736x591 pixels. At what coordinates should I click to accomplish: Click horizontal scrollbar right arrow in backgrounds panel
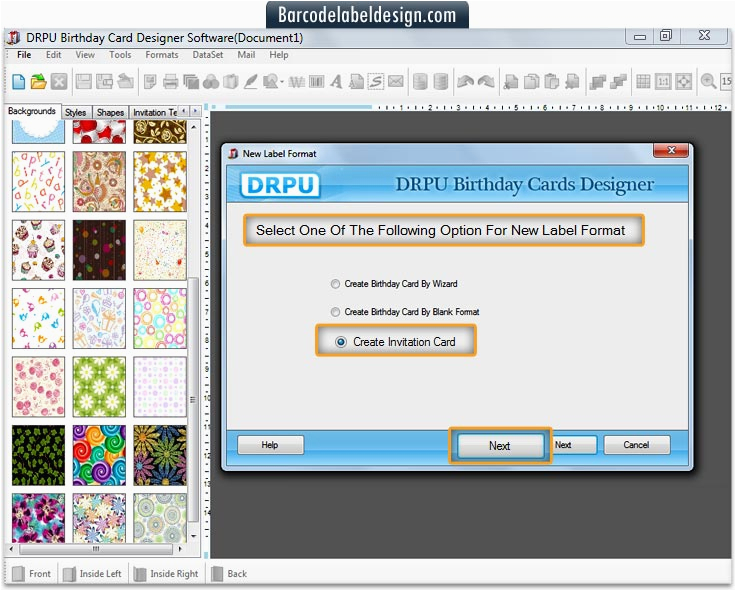click(x=180, y=548)
